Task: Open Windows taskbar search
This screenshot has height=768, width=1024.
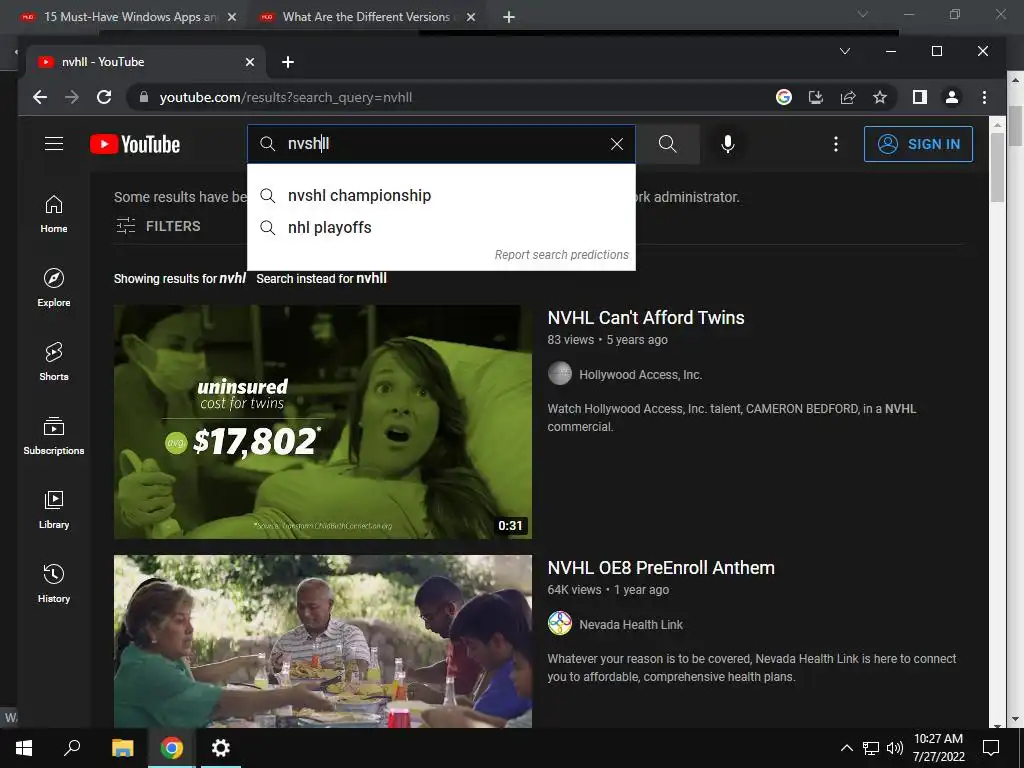Action: pos(72,747)
